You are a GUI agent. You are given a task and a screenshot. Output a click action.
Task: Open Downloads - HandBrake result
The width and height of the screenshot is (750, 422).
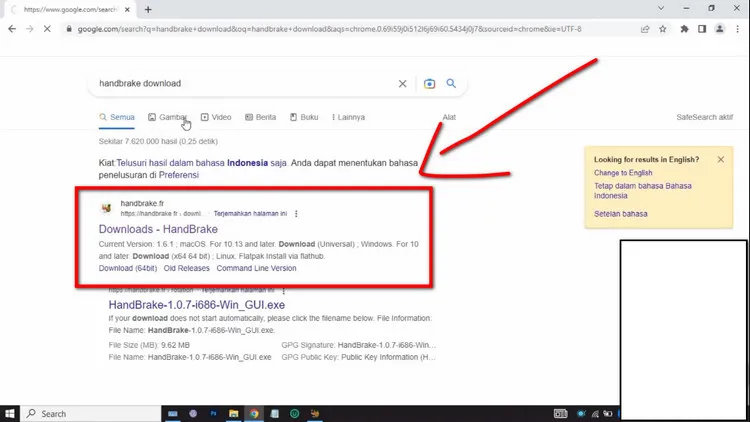158,229
